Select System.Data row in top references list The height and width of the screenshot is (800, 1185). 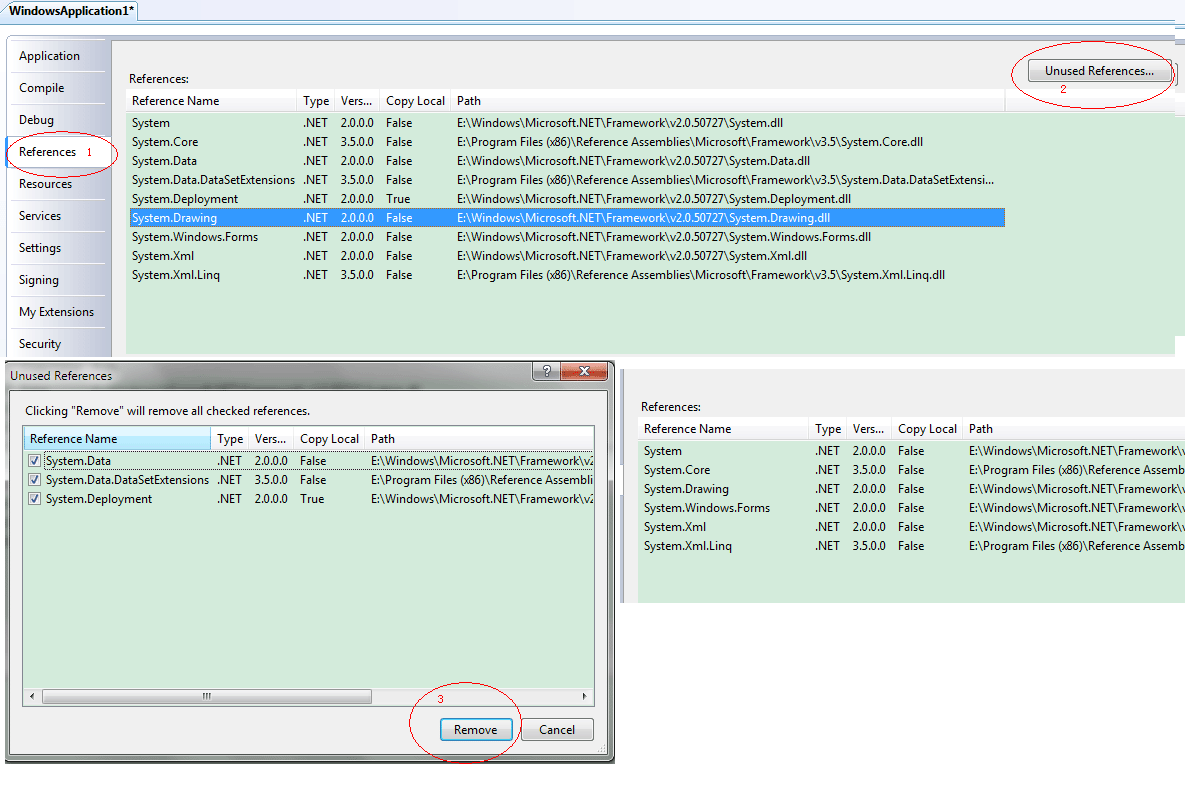tap(567, 161)
